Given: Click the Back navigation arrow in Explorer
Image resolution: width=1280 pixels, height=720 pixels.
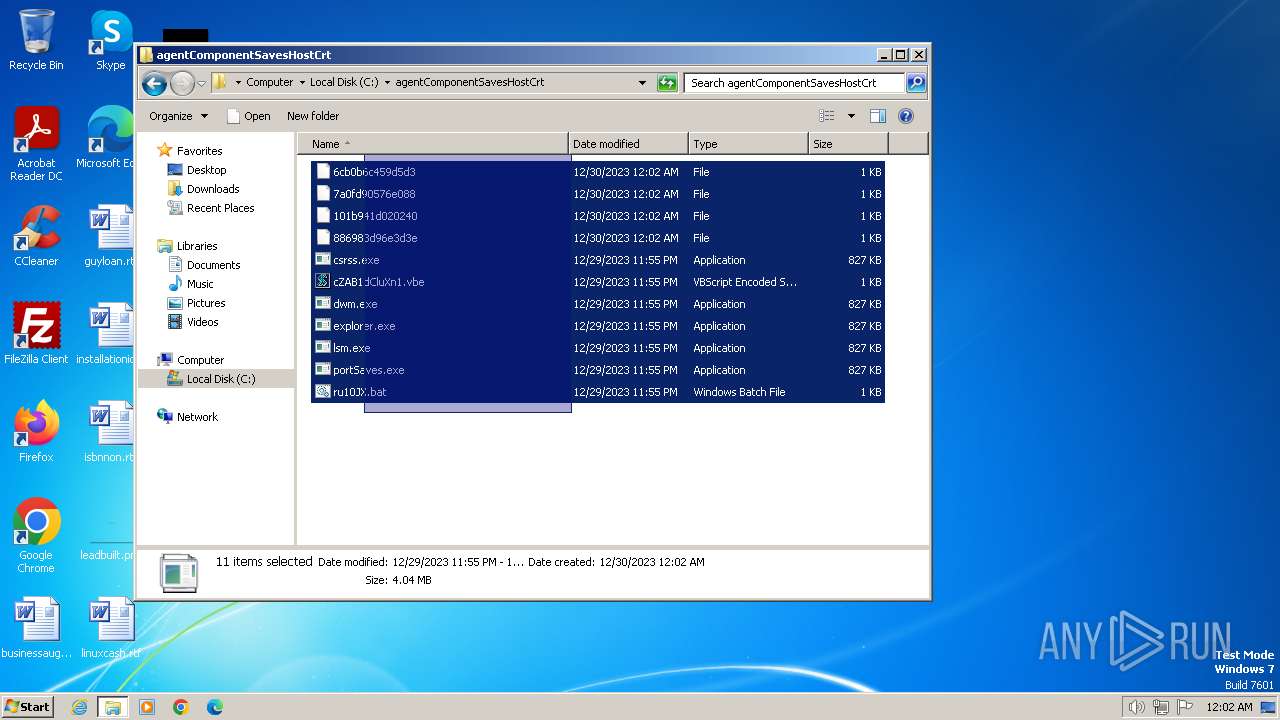Looking at the screenshot, I should click(x=154, y=83).
